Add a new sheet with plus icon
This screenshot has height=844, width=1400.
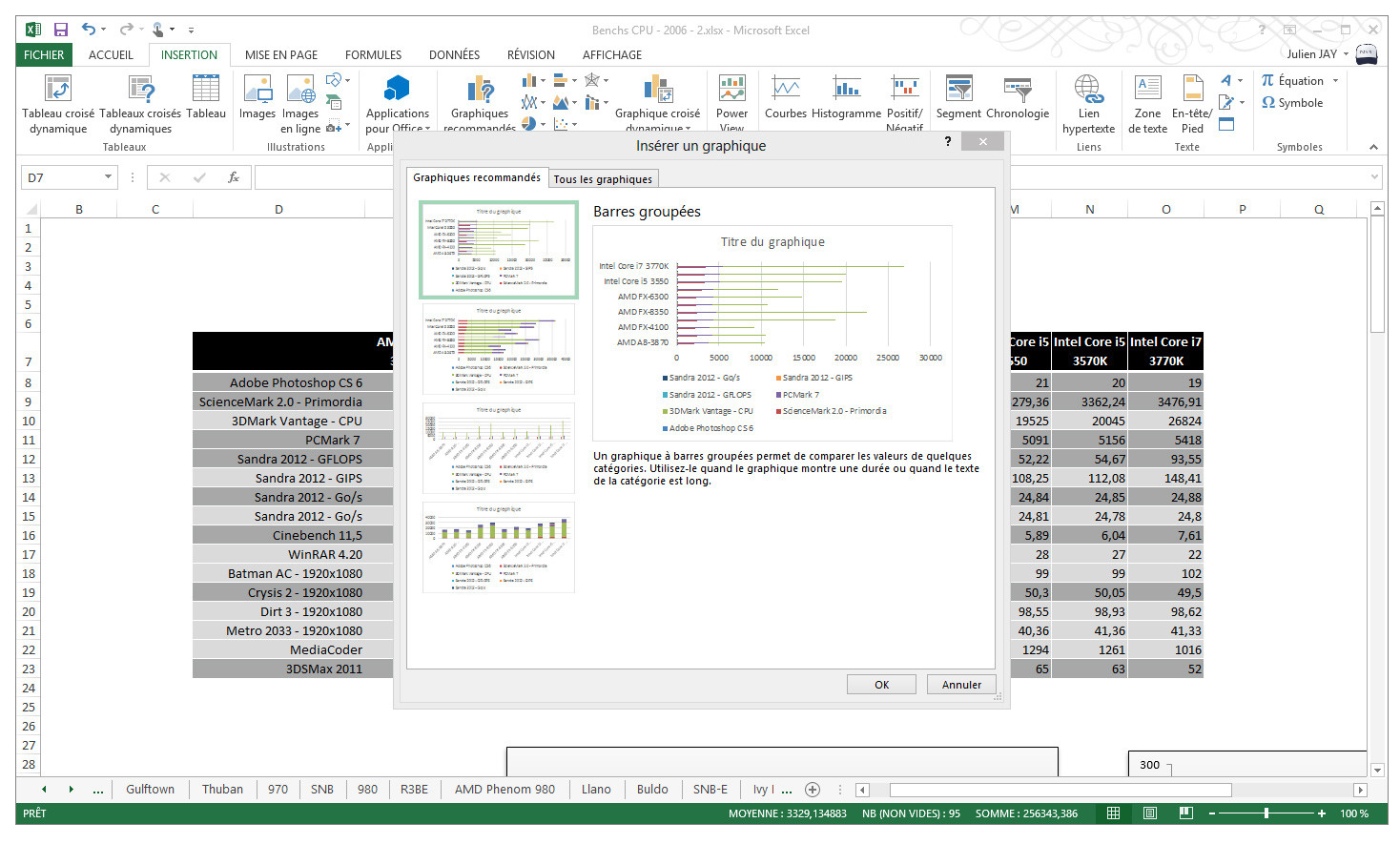[x=813, y=790]
